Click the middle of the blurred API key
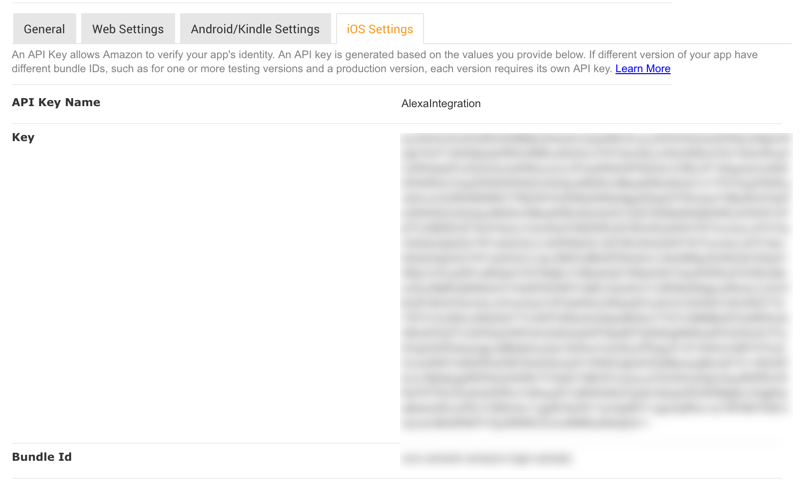 pyautogui.click(x=596, y=282)
